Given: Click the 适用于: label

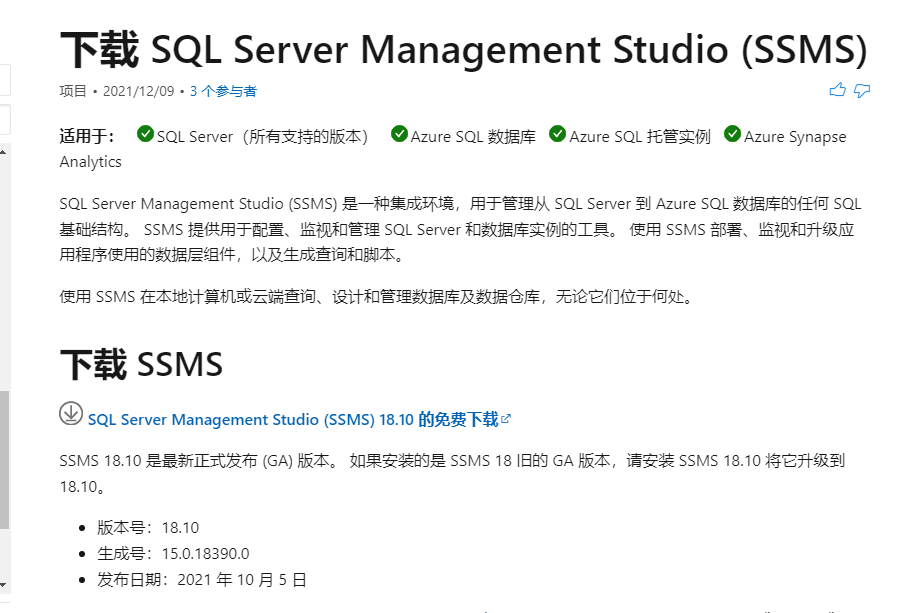Looking at the screenshot, I should click(x=87, y=137).
